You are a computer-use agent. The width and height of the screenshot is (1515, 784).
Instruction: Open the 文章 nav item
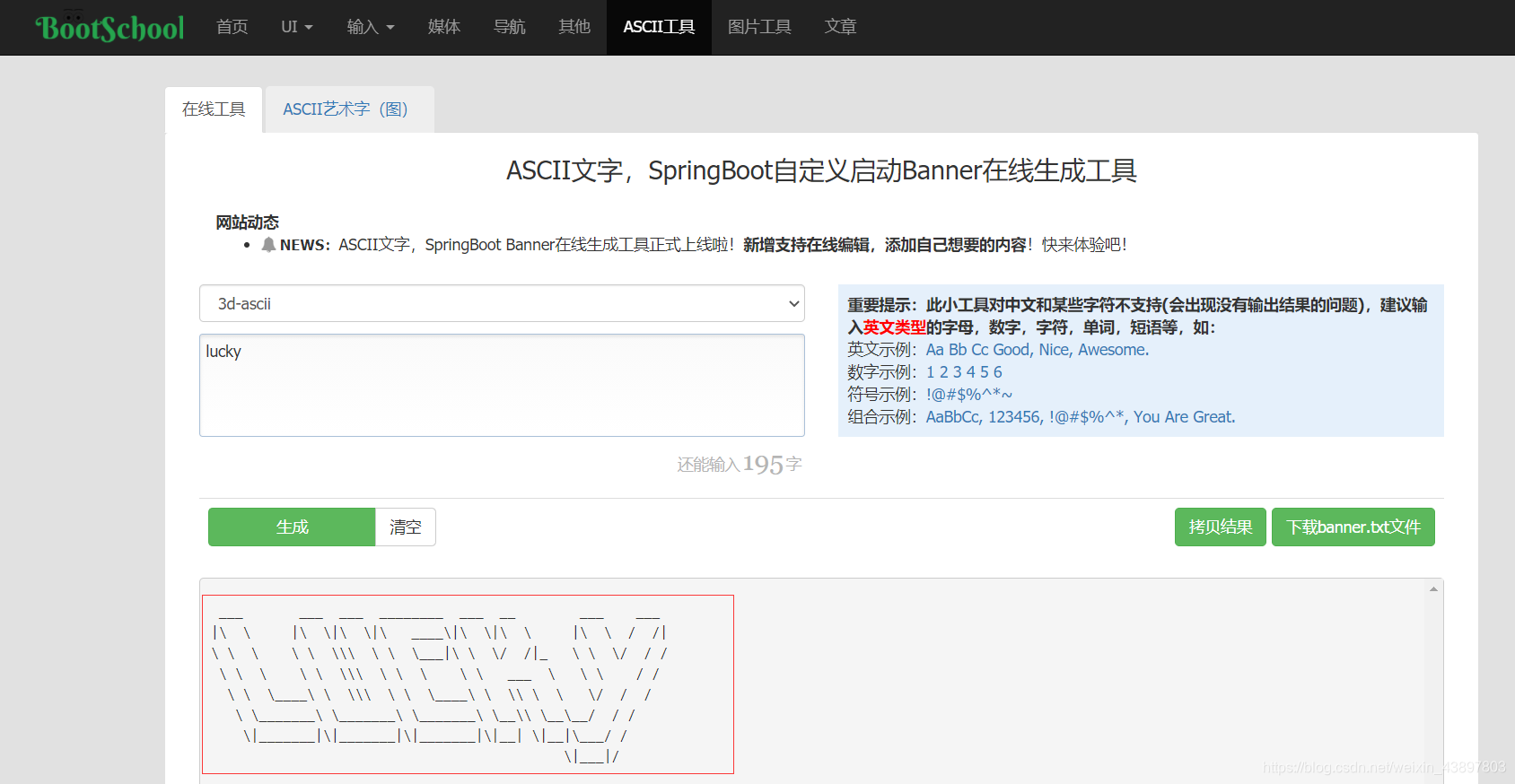coord(840,27)
